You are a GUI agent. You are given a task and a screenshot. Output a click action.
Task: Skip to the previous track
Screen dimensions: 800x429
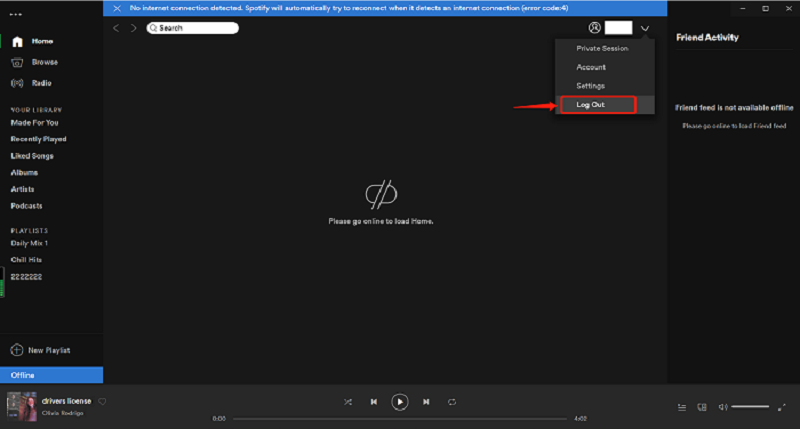(373, 402)
